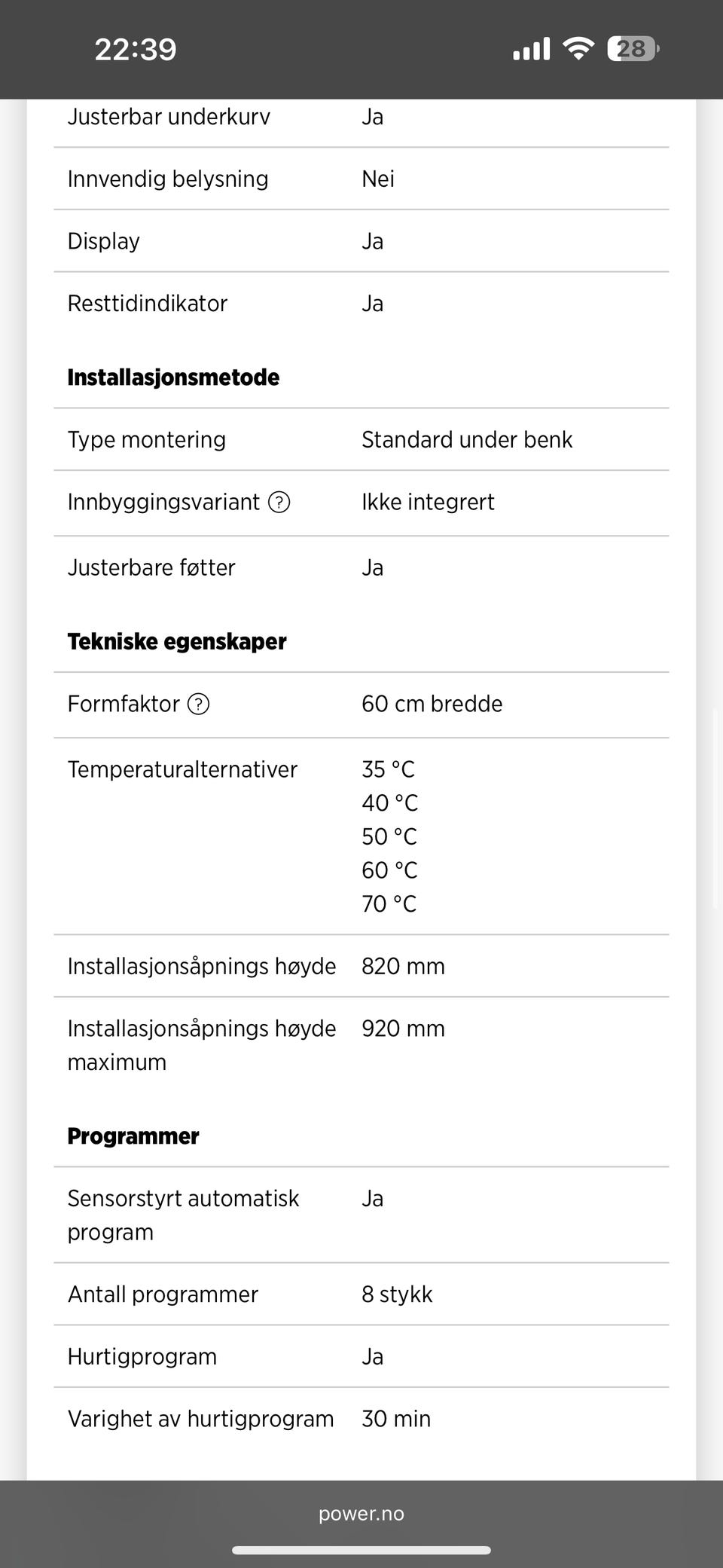Viewport: 723px width, 1568px height.
Task: Tap the Formfaktor label
Action: pos(124,704)
